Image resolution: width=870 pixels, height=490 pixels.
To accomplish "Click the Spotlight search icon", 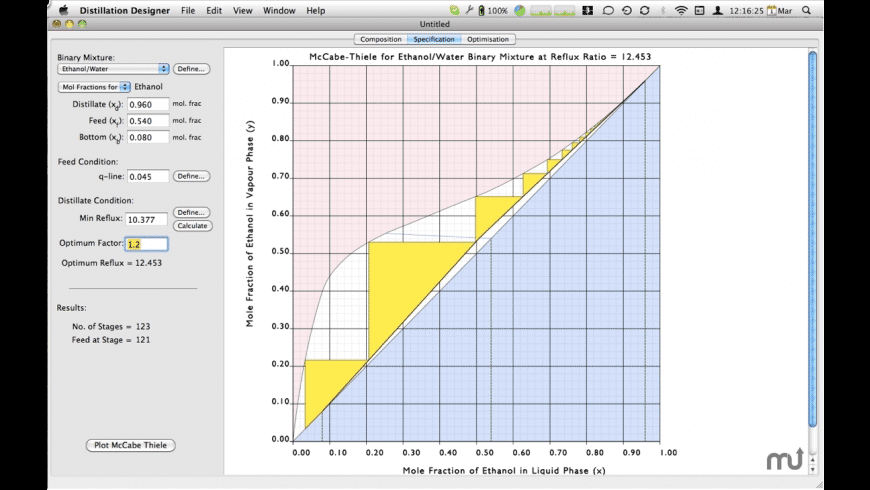I will tap(806, 11).
